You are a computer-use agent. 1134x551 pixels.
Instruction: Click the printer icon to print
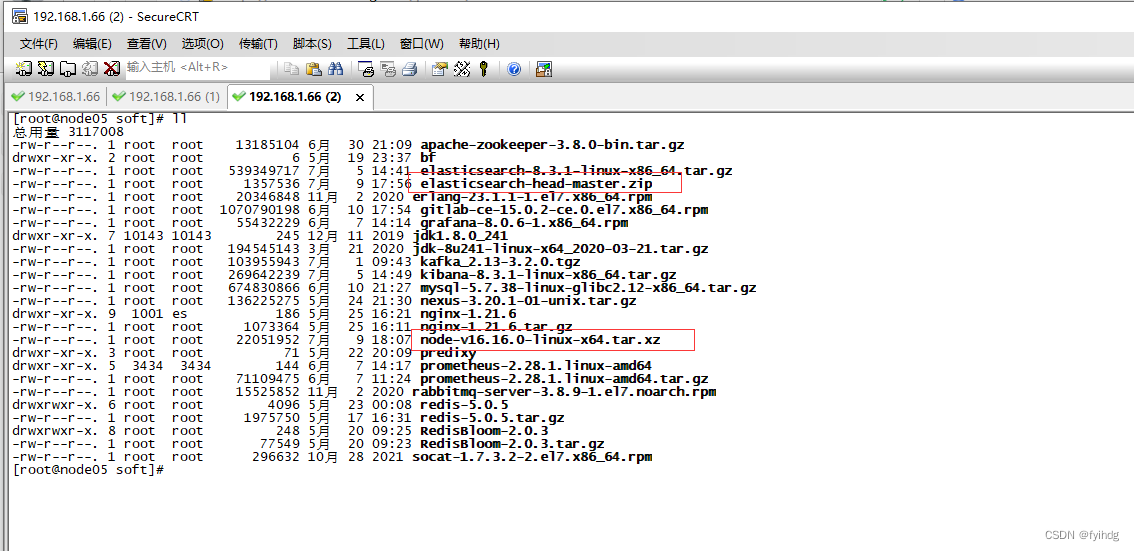point(409,69)
